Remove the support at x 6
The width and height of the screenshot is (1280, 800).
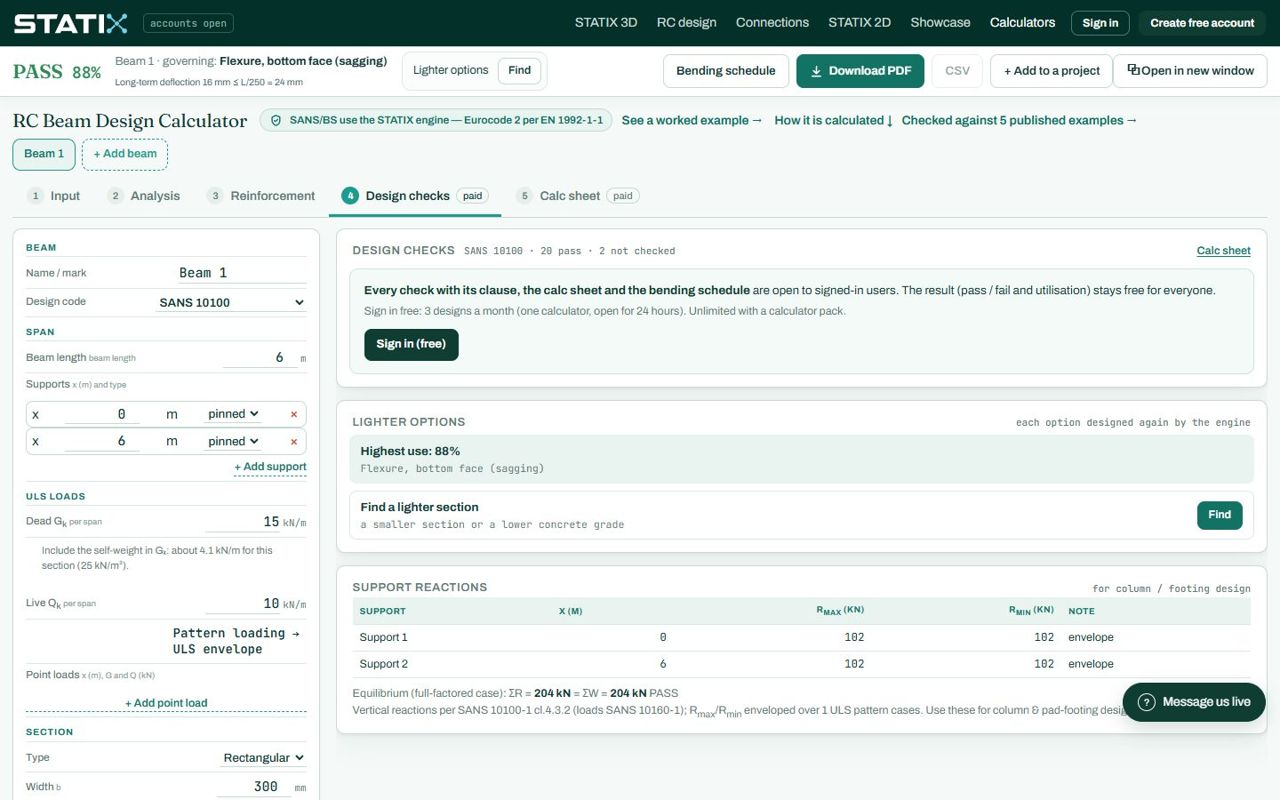point(294,441)
